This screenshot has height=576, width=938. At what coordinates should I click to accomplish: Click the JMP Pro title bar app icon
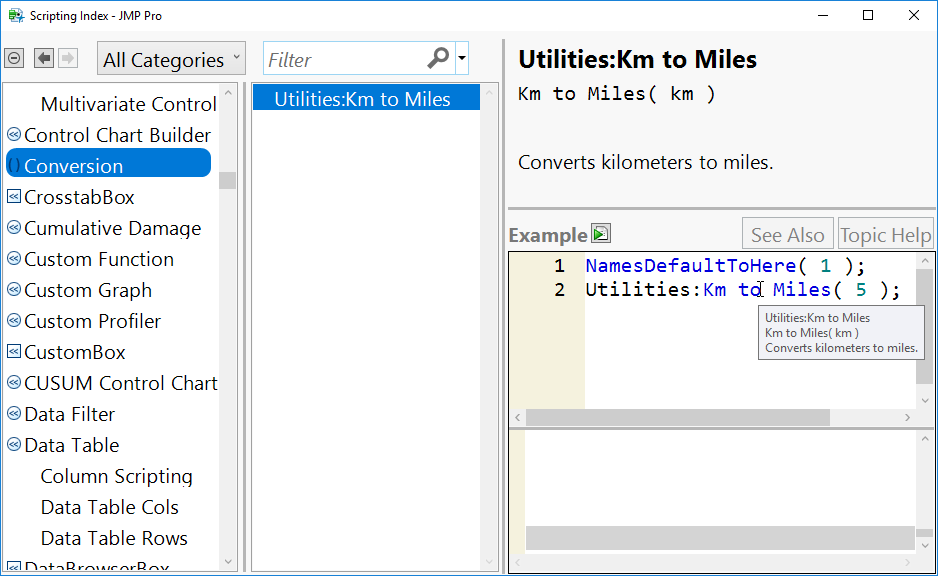point(14,16)
